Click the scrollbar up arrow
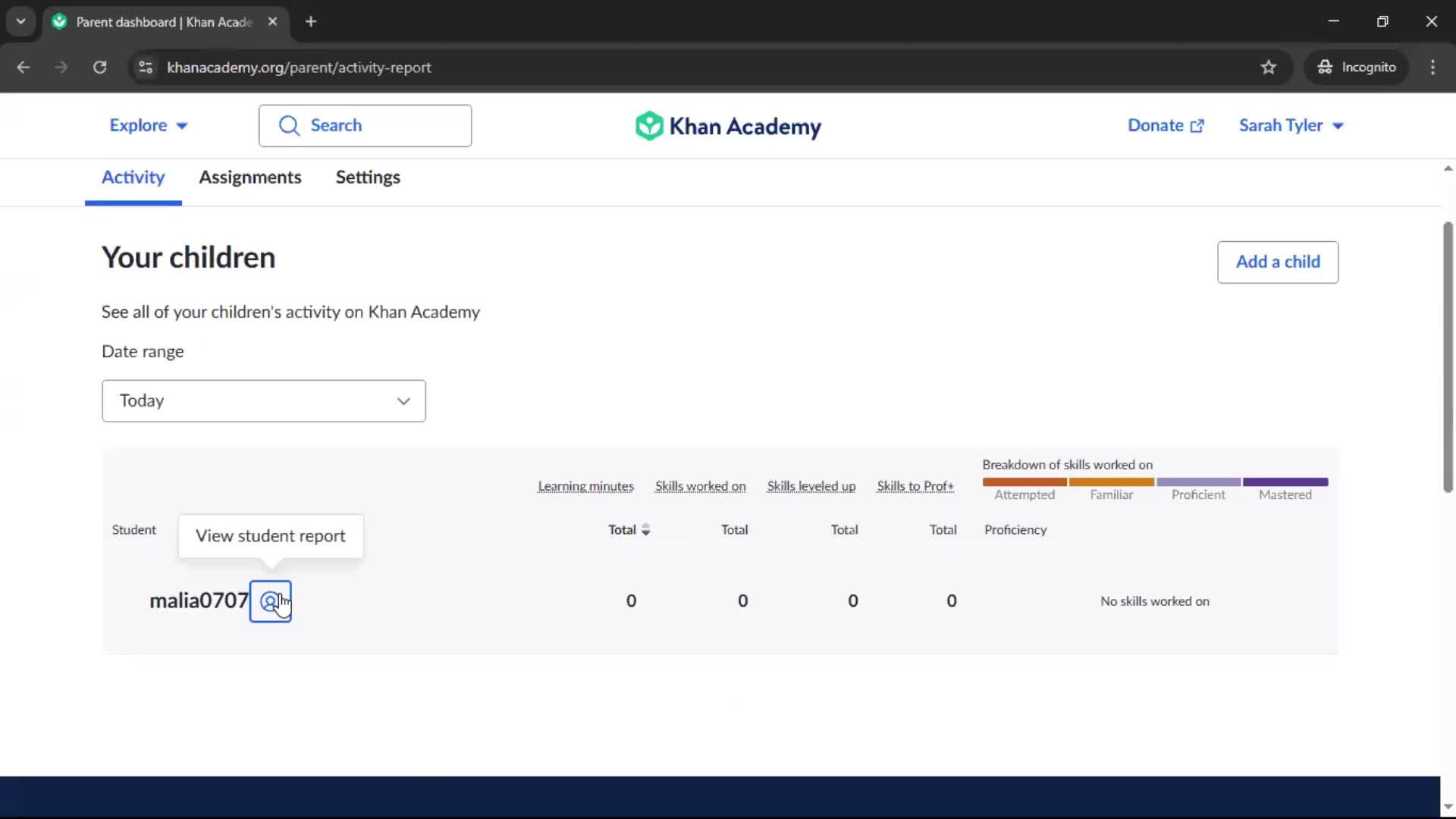Screen dimensions: 1456x819 [x=1448, y=168]
